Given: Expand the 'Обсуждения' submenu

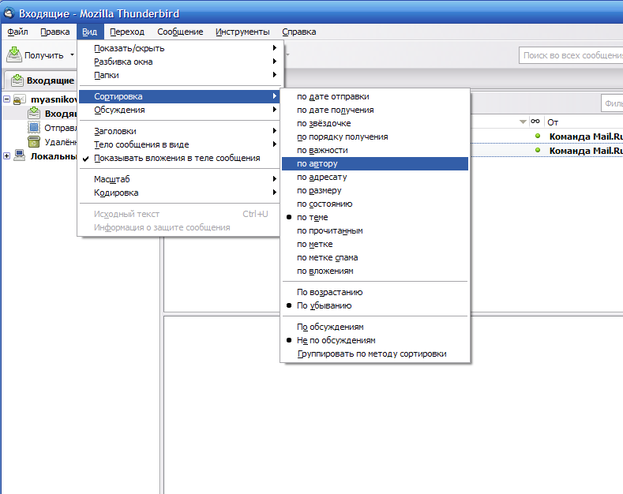Looking at the screenshot, I should pyautogui.click(x=180, y=110).
